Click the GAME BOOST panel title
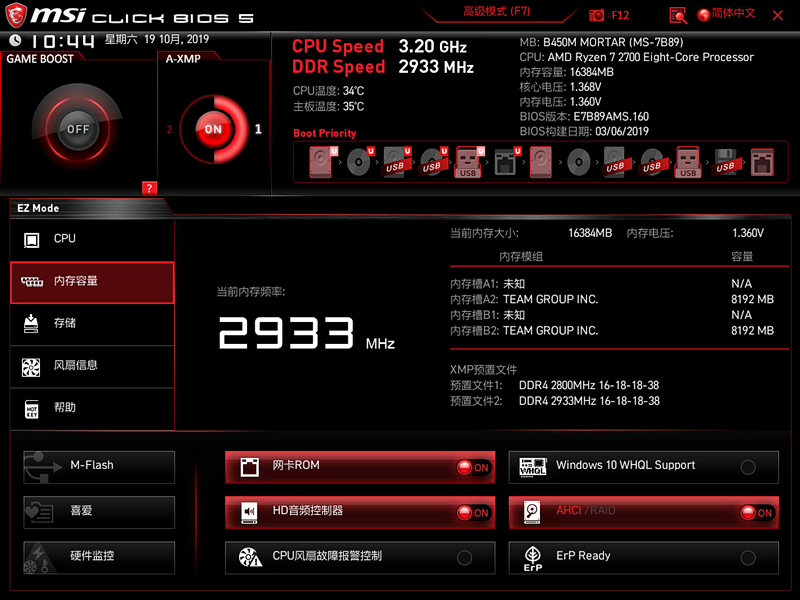The image size is (800, 600). pyautogui.click(x=40, y=59)
